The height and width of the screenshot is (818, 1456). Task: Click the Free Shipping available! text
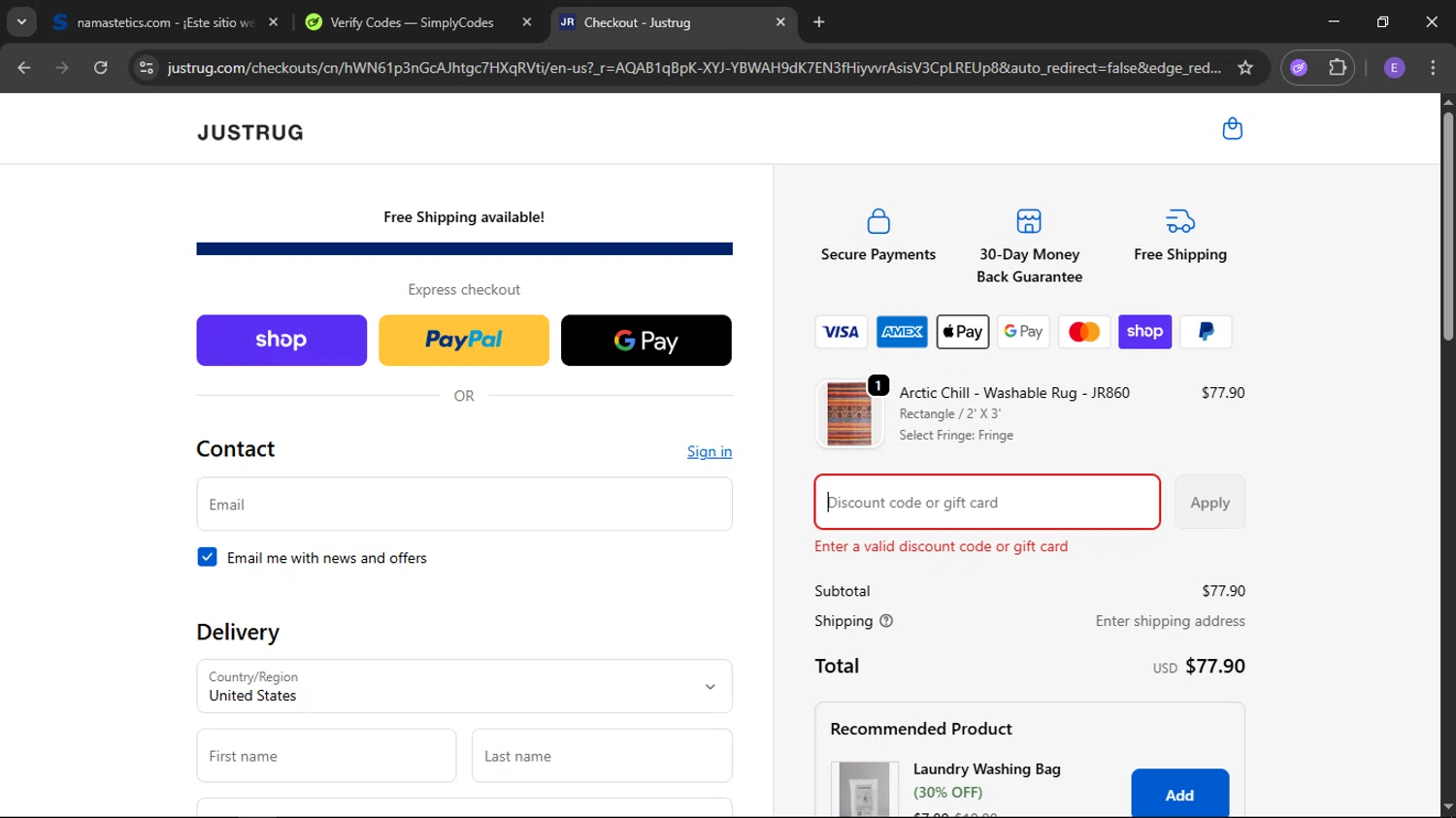pyautogui.click(x=464, y=217)
